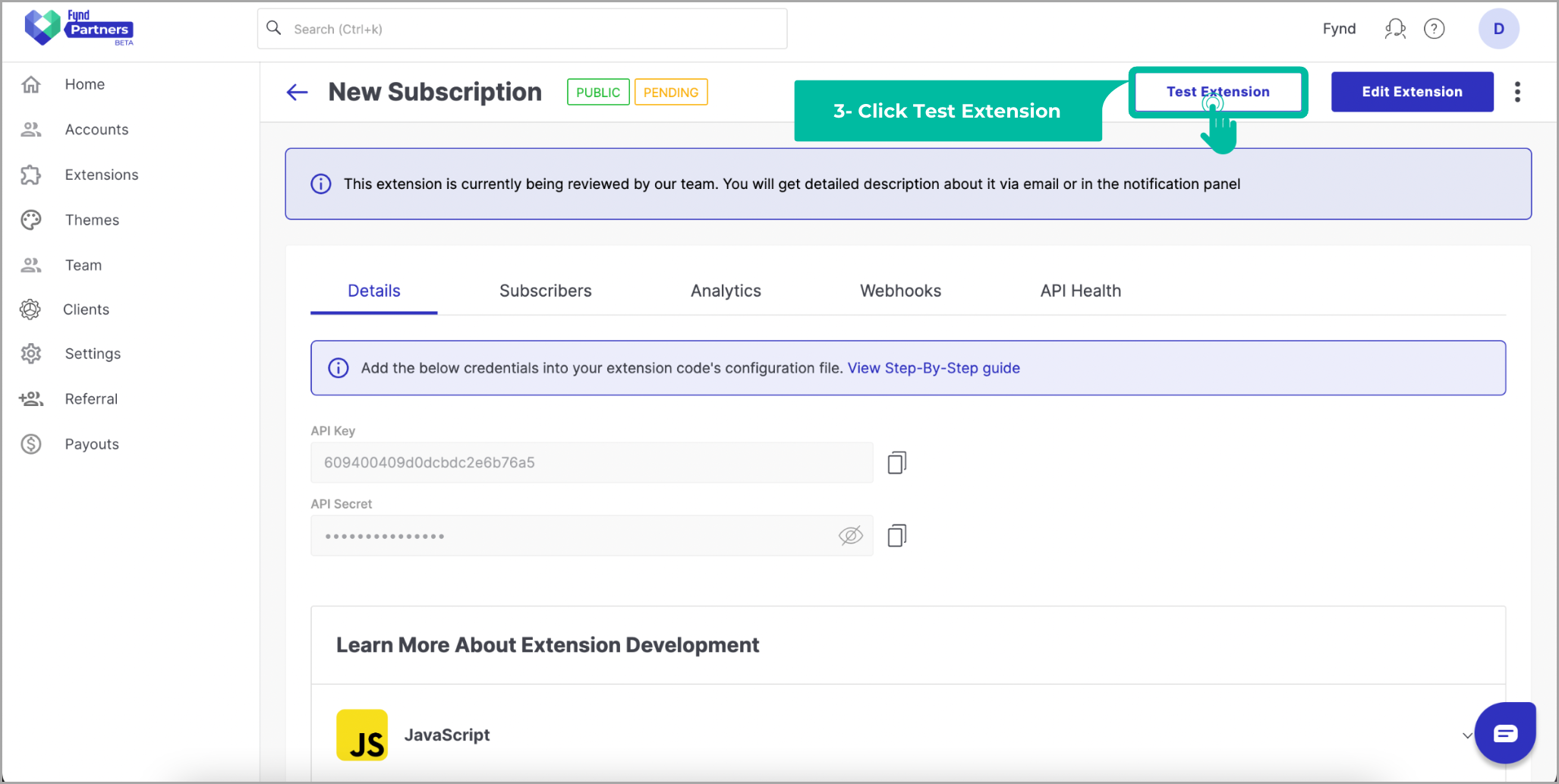Click the JavaScript JS logo
The height and width of the screenshot is (784, 1559).
point(362,735)
